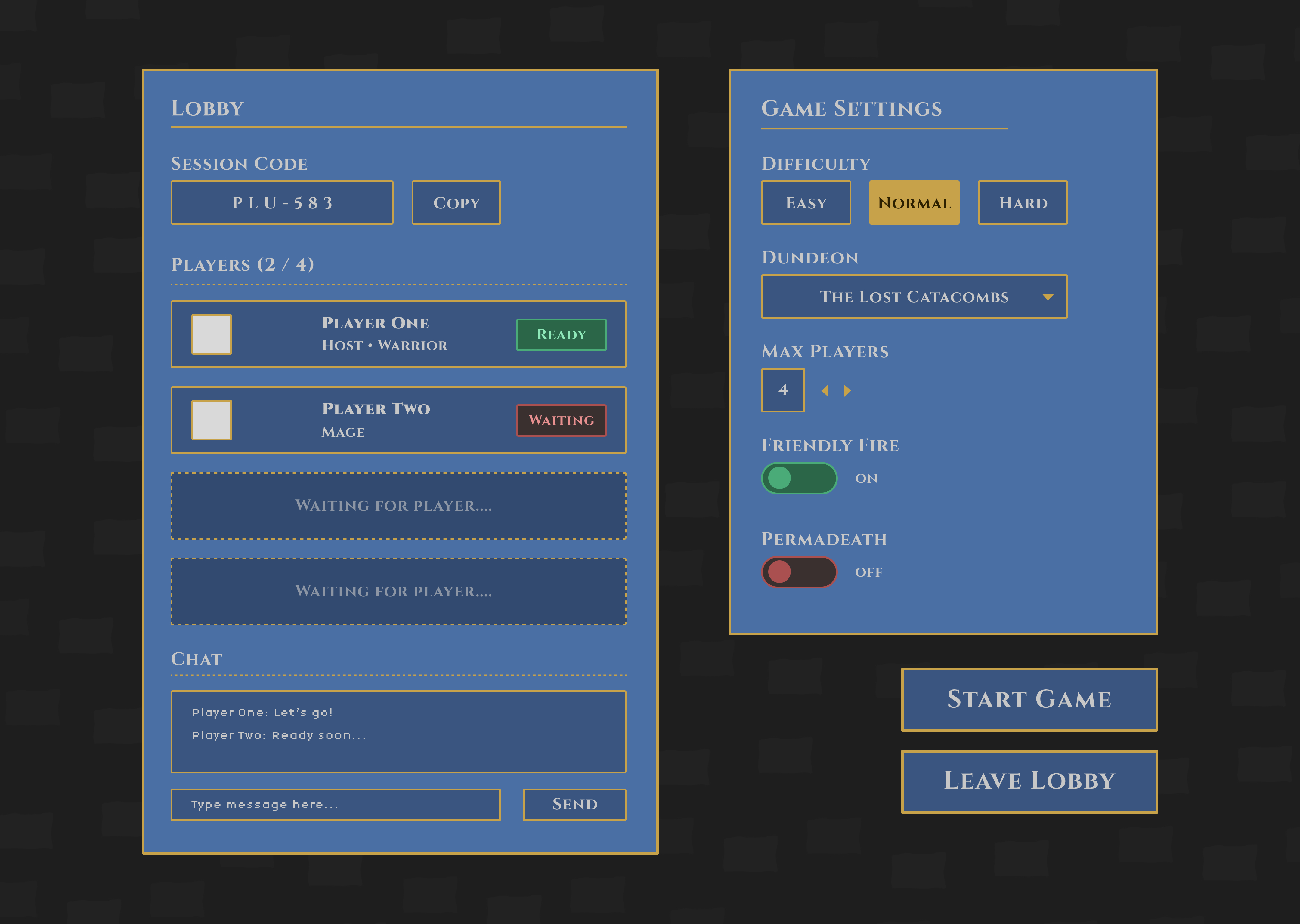Click the Dundeon label
Screen dimensions: 1300x924
(x=810, y=258)
